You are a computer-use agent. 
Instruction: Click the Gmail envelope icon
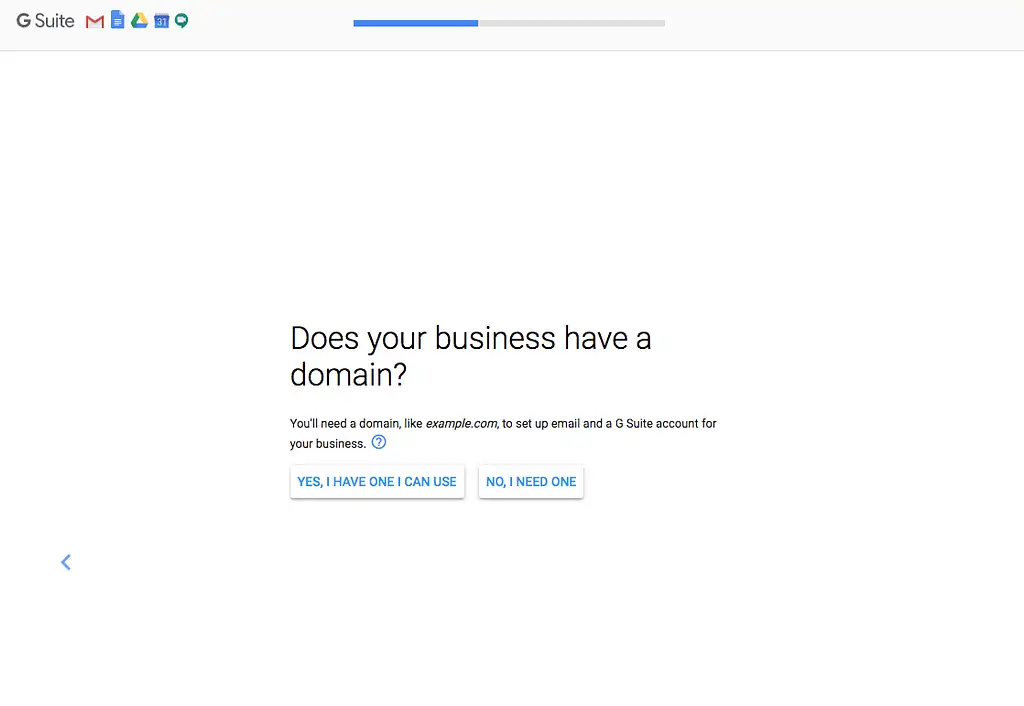click(x=95, y=21)
